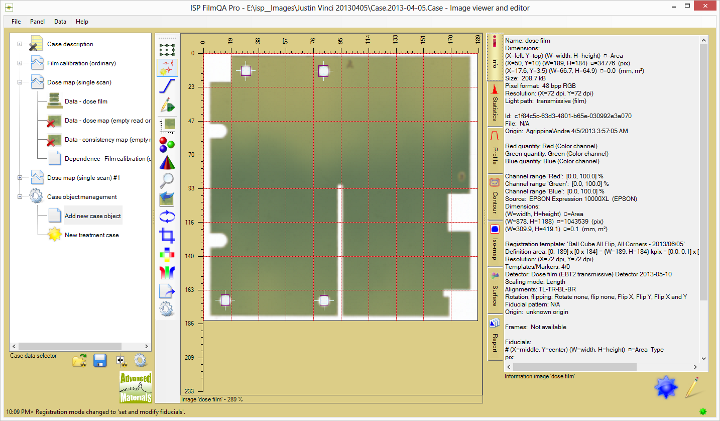Click the colored squares cross icon
This screenshot has height=421, width=720.
coord(167,254)
